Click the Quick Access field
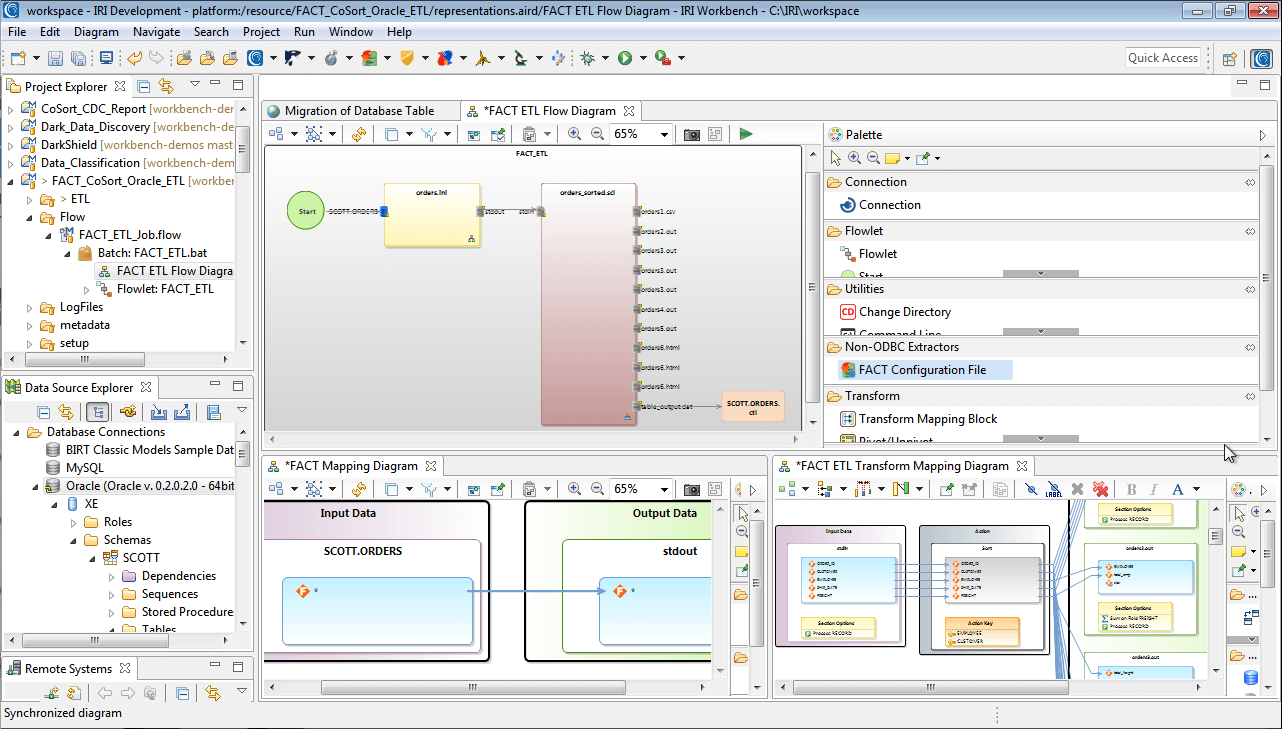Image resolution: width=1282 pixels, height=729 pixels. (x=1163, y=58)
